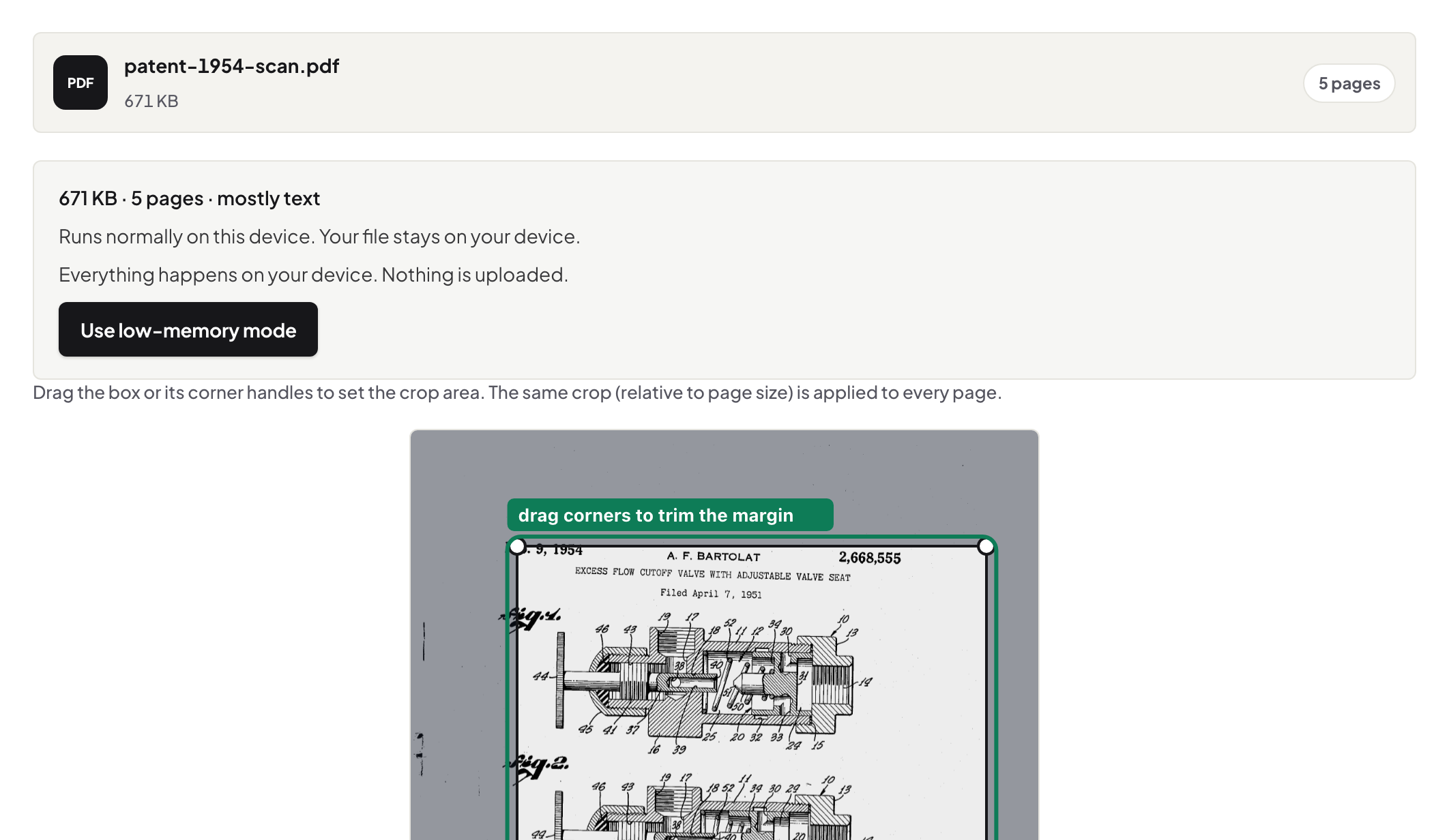
Task: Click the patent-1954-scan.pdf file name
Action: (x=232, y=66)
